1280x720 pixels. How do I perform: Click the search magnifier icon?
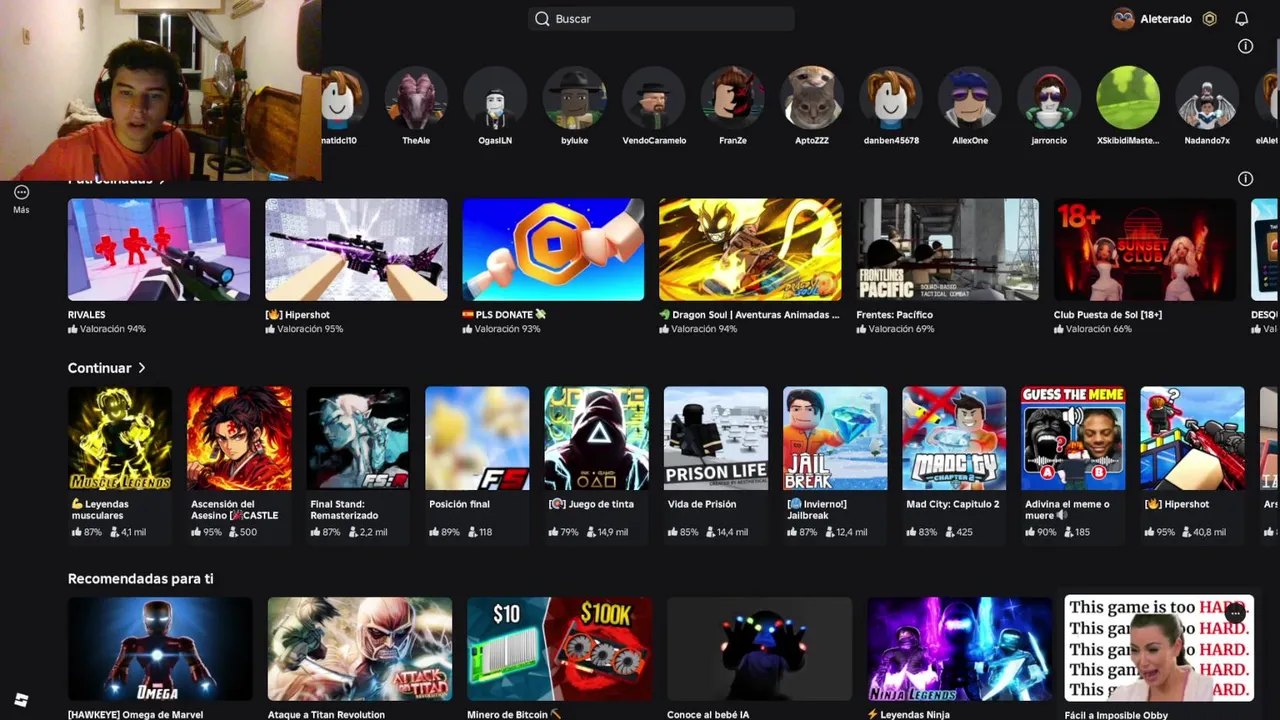click(542, 19)
